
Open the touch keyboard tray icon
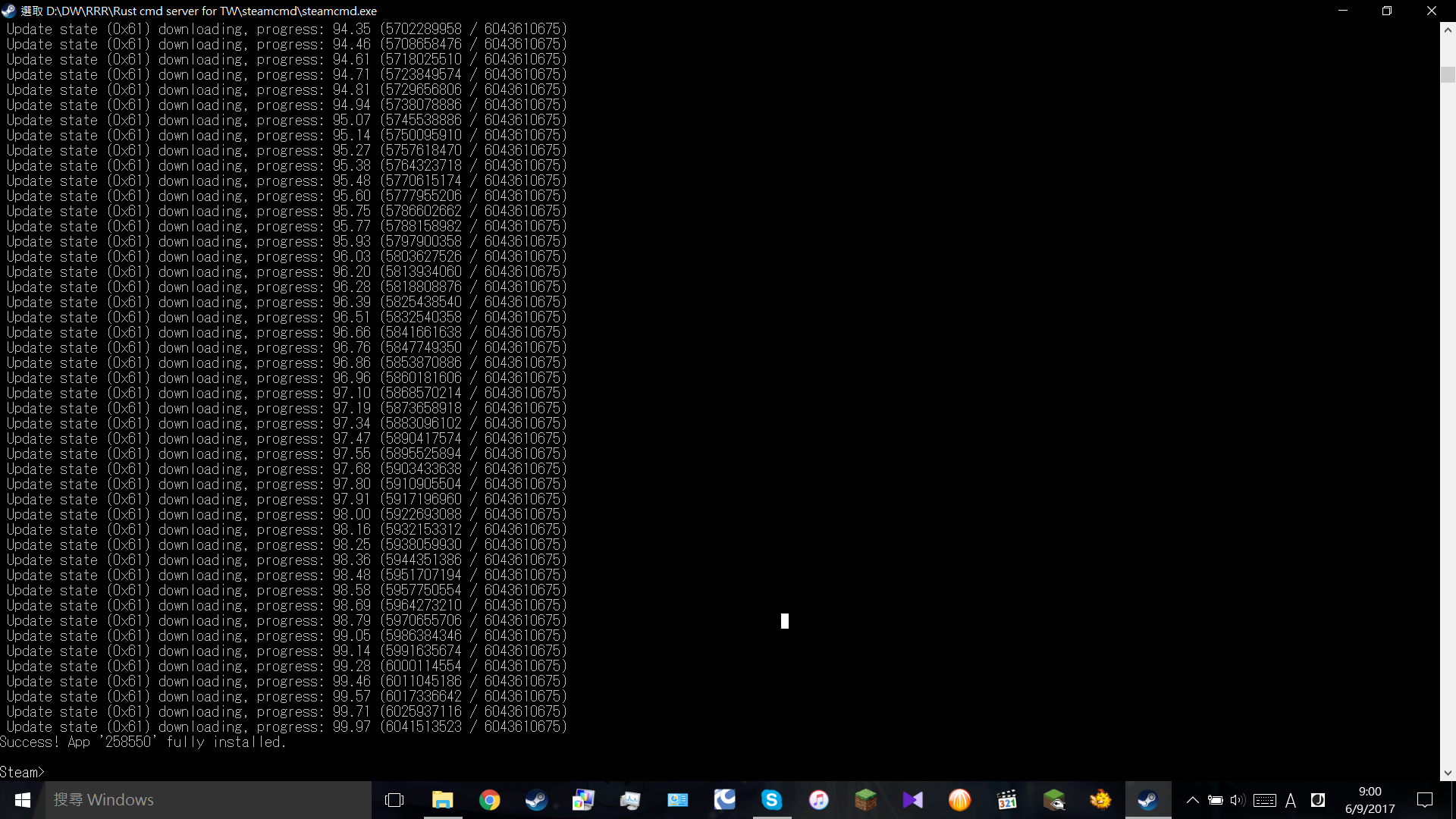[1264, 800]
